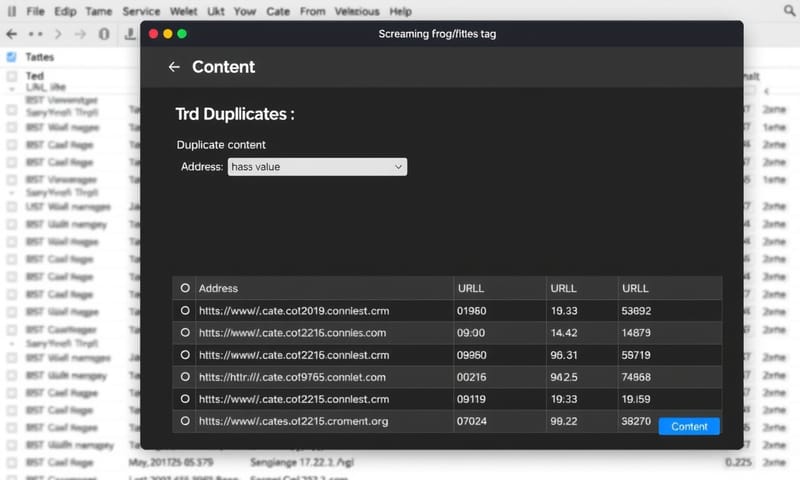This screenshot has height=480, width=800.
Task: Expand the small arrow below Ted checkbox
Action: point(11,88)
